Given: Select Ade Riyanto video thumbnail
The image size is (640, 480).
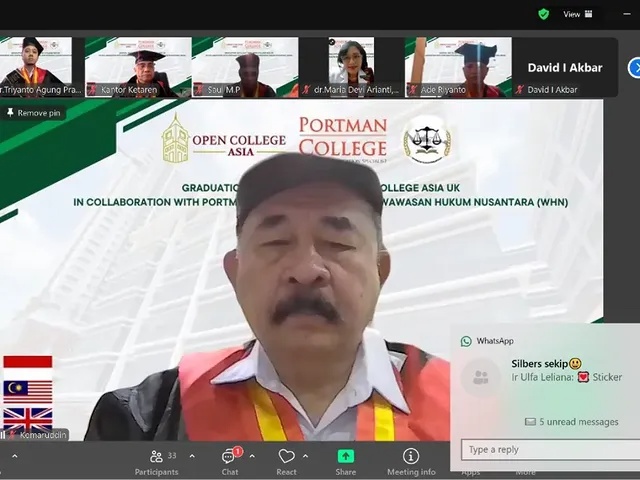Looking at the screenshot, I should [x=458, y=66].
